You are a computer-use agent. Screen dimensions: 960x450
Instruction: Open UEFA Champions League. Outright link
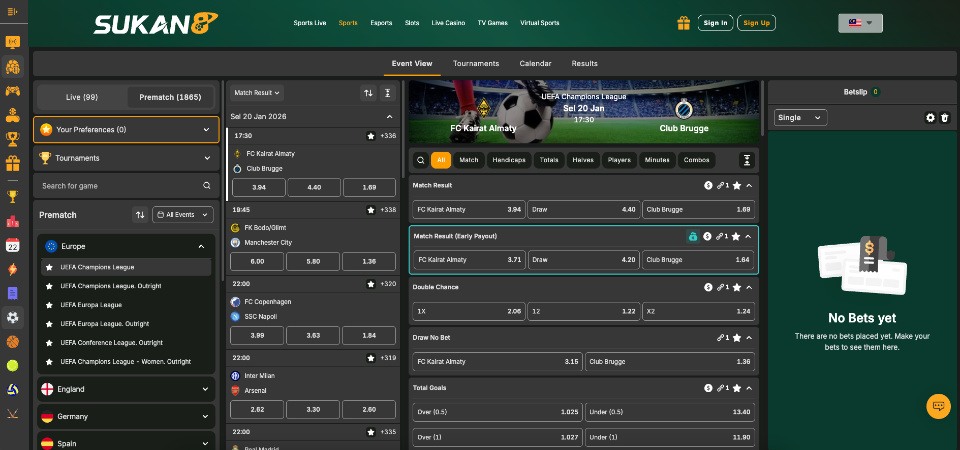tap(111, 286)
